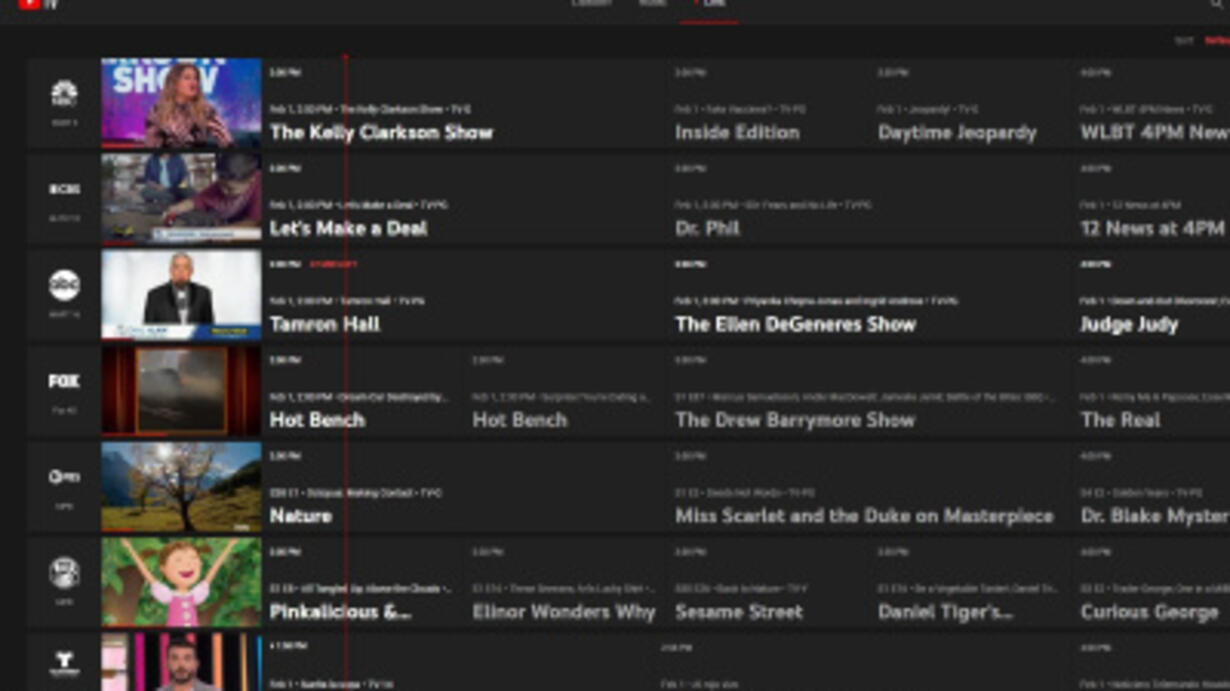Watch The Kelly Clarkson Show thumbnail
This screenshot has height=691, width=1230.
181,103
